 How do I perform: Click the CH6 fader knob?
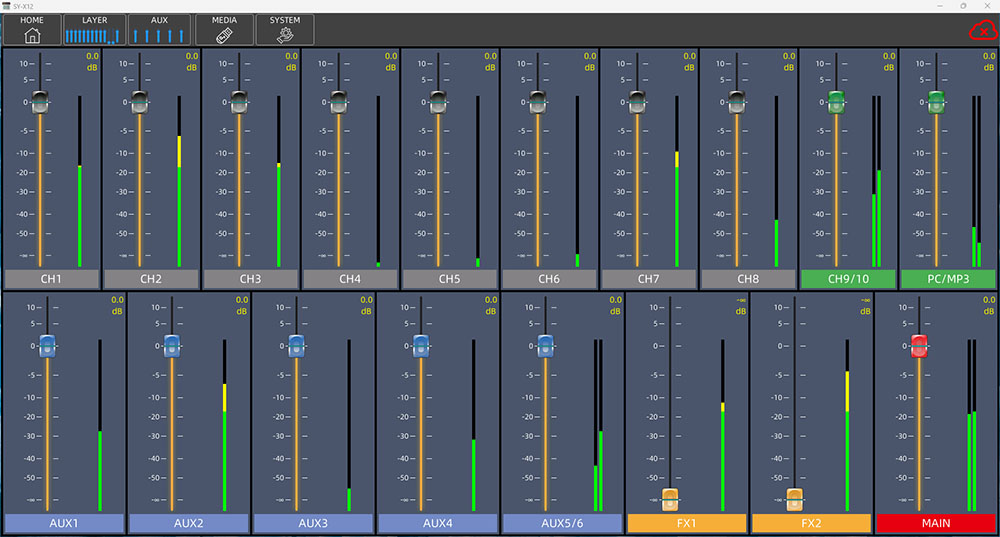pyautogui.click(x=537, y=102)
